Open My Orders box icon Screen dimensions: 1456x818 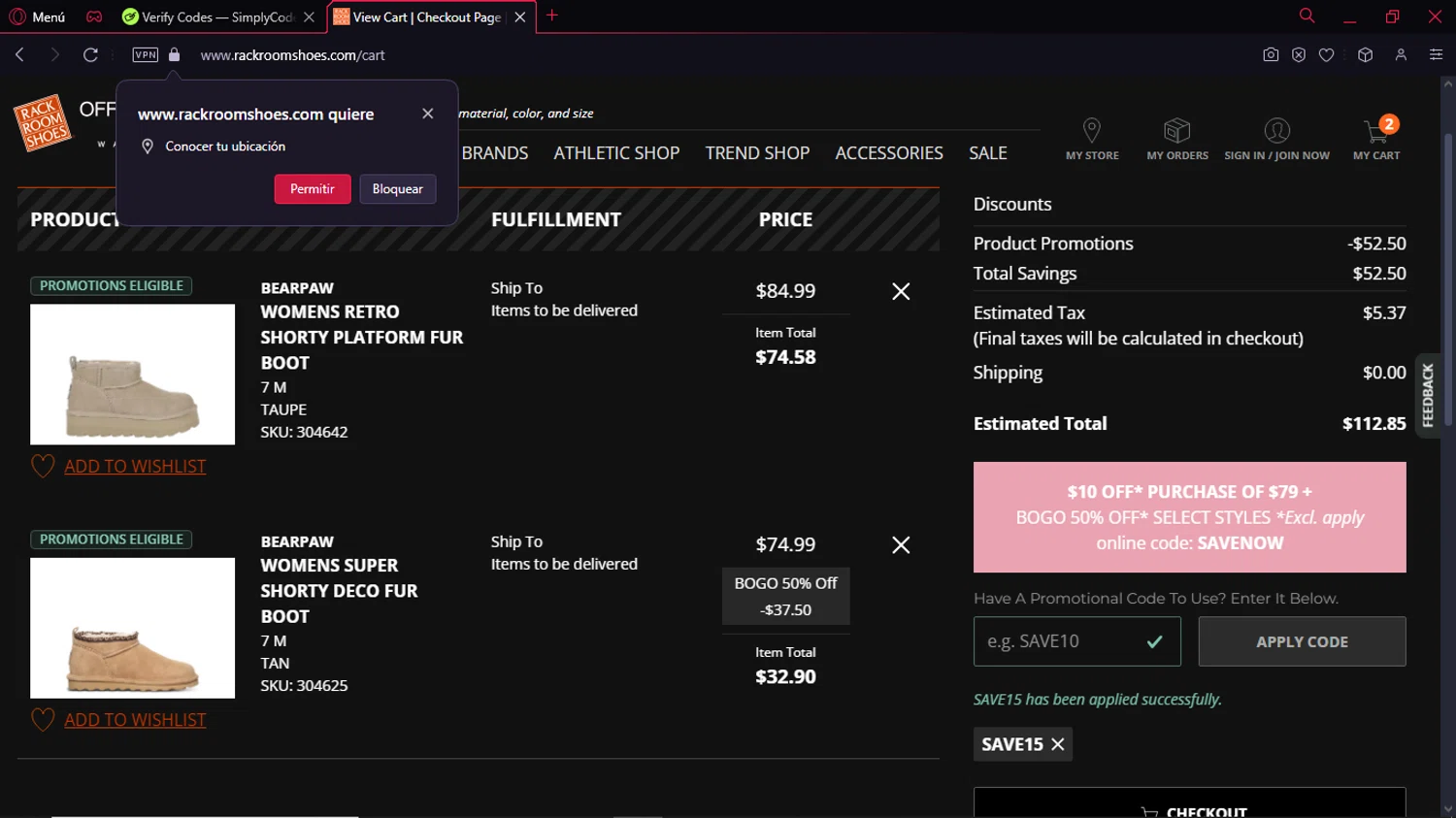(1177, 139)
